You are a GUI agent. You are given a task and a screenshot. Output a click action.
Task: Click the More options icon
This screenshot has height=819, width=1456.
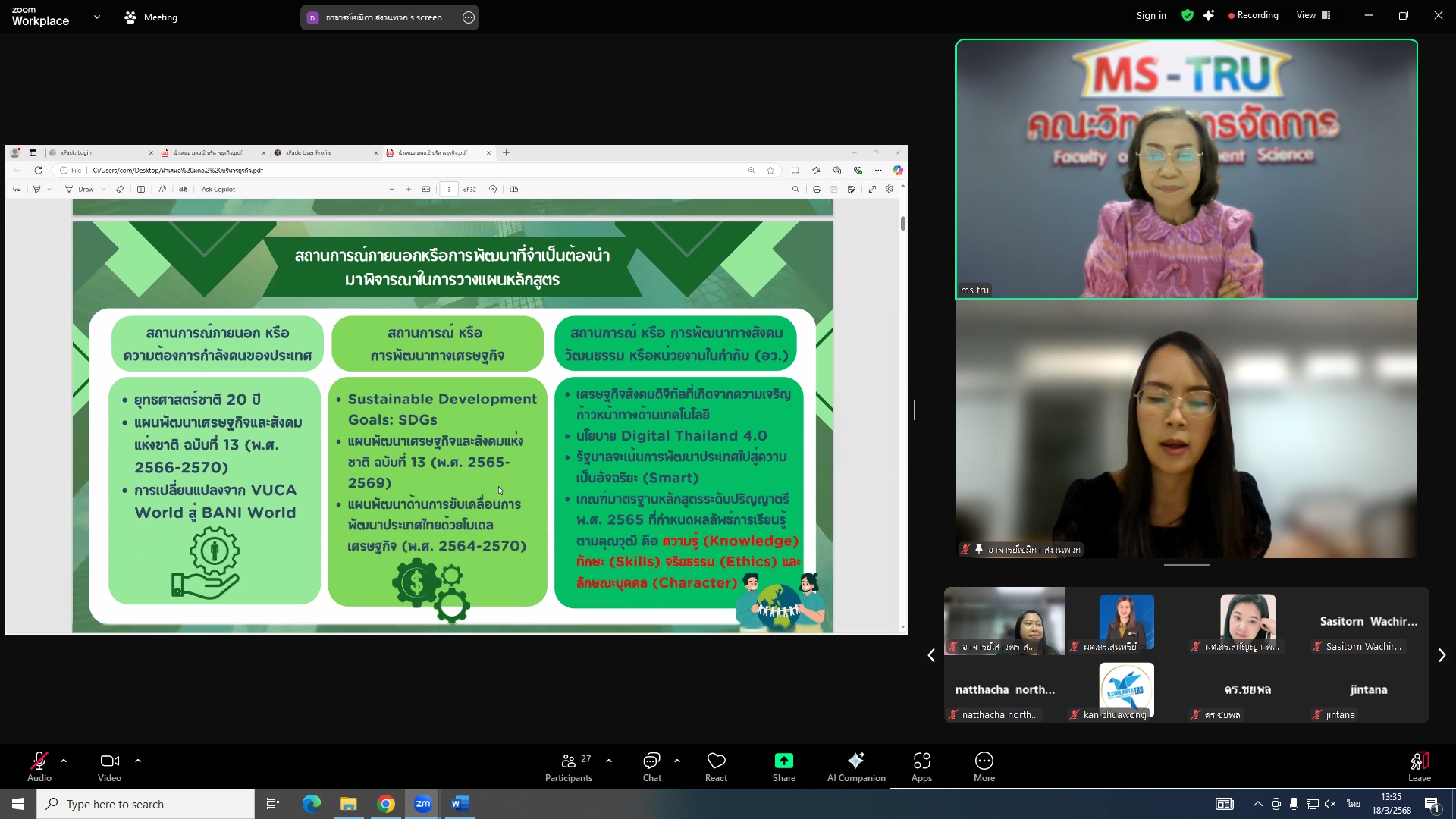pyautogui.click(x=984, y=761)
